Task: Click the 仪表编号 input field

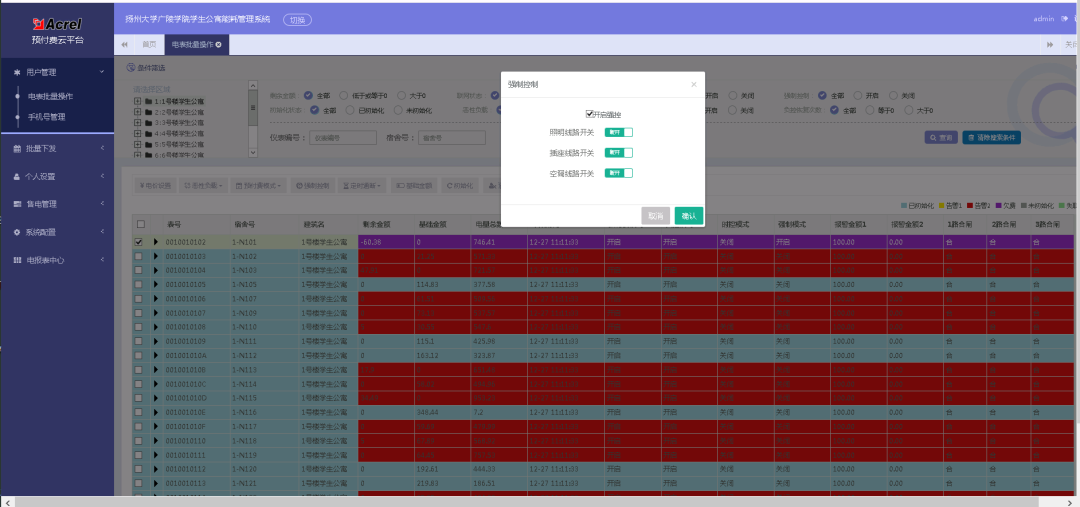Action: [x=343, y=138]
